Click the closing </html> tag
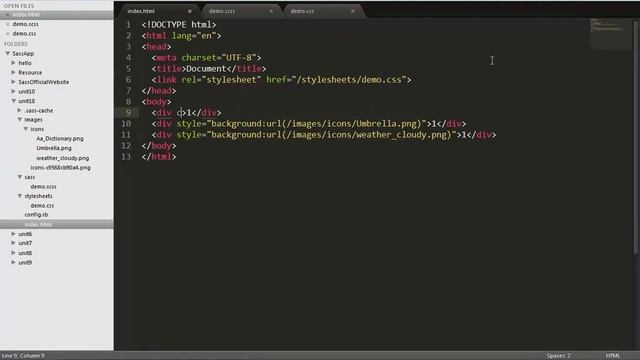 159,157
